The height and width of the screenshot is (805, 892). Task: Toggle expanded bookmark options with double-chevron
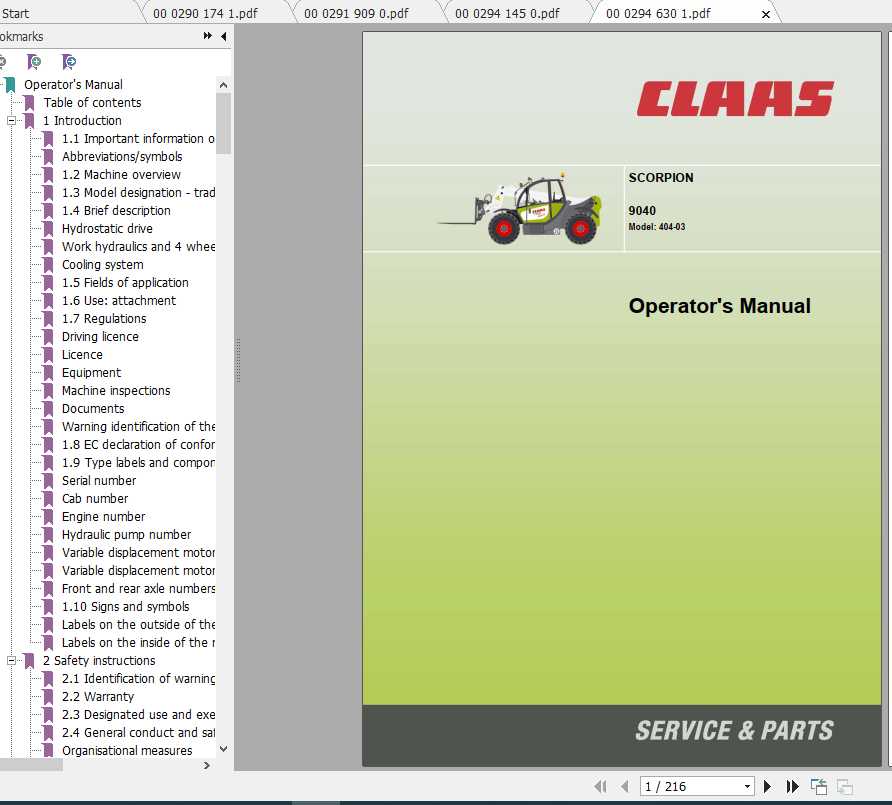point(207,36)
